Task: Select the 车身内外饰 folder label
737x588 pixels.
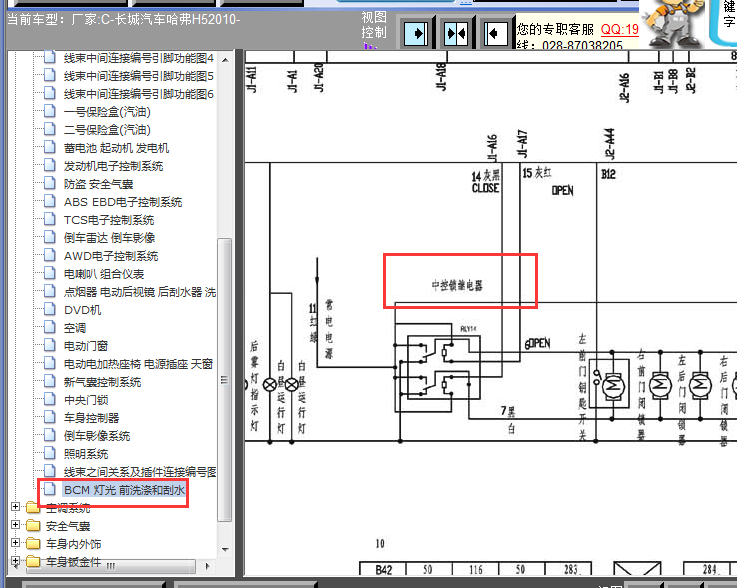Action: [x=73, y=544]
